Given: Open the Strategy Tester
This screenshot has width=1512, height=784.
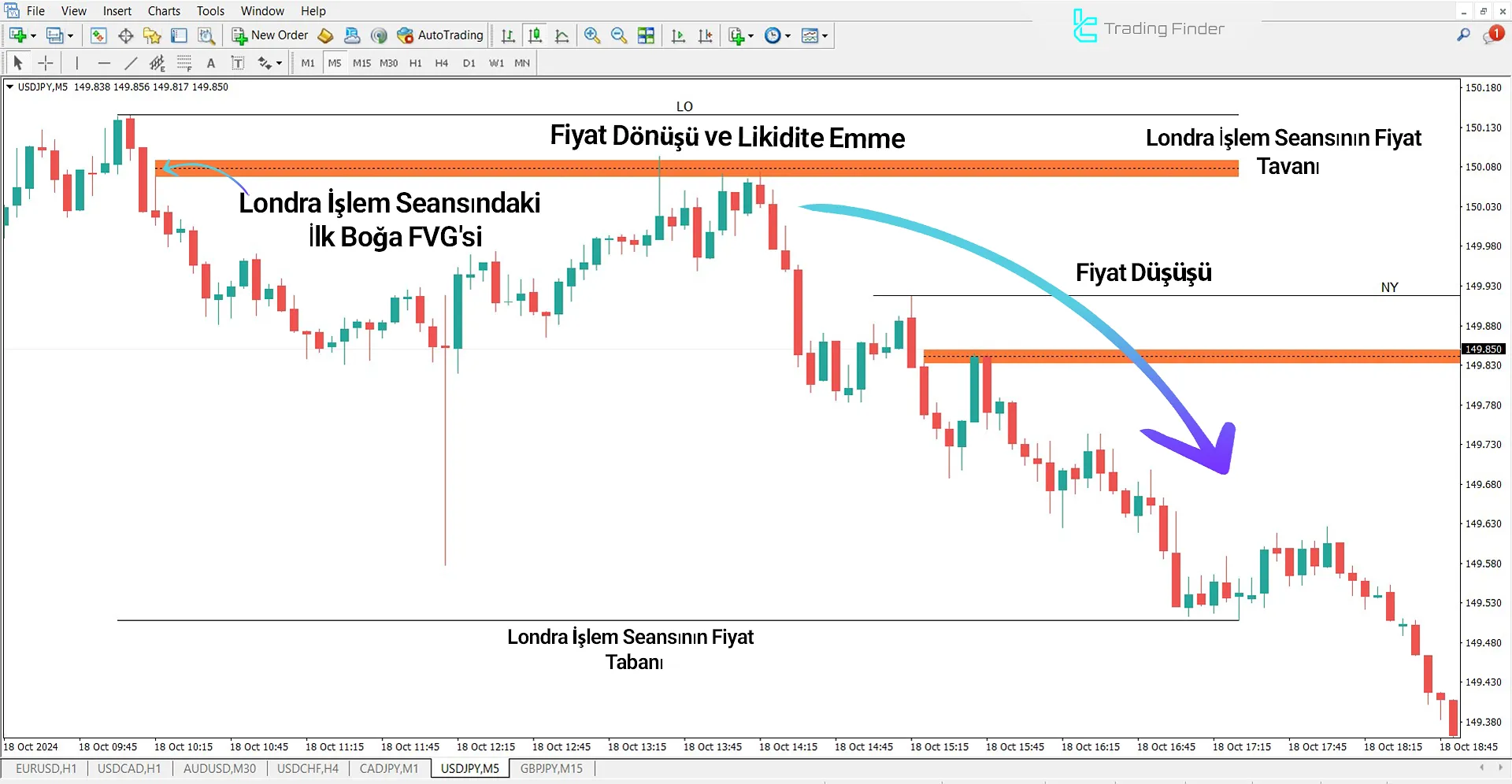Looking at the screenshot, I should tap(206, 35).
